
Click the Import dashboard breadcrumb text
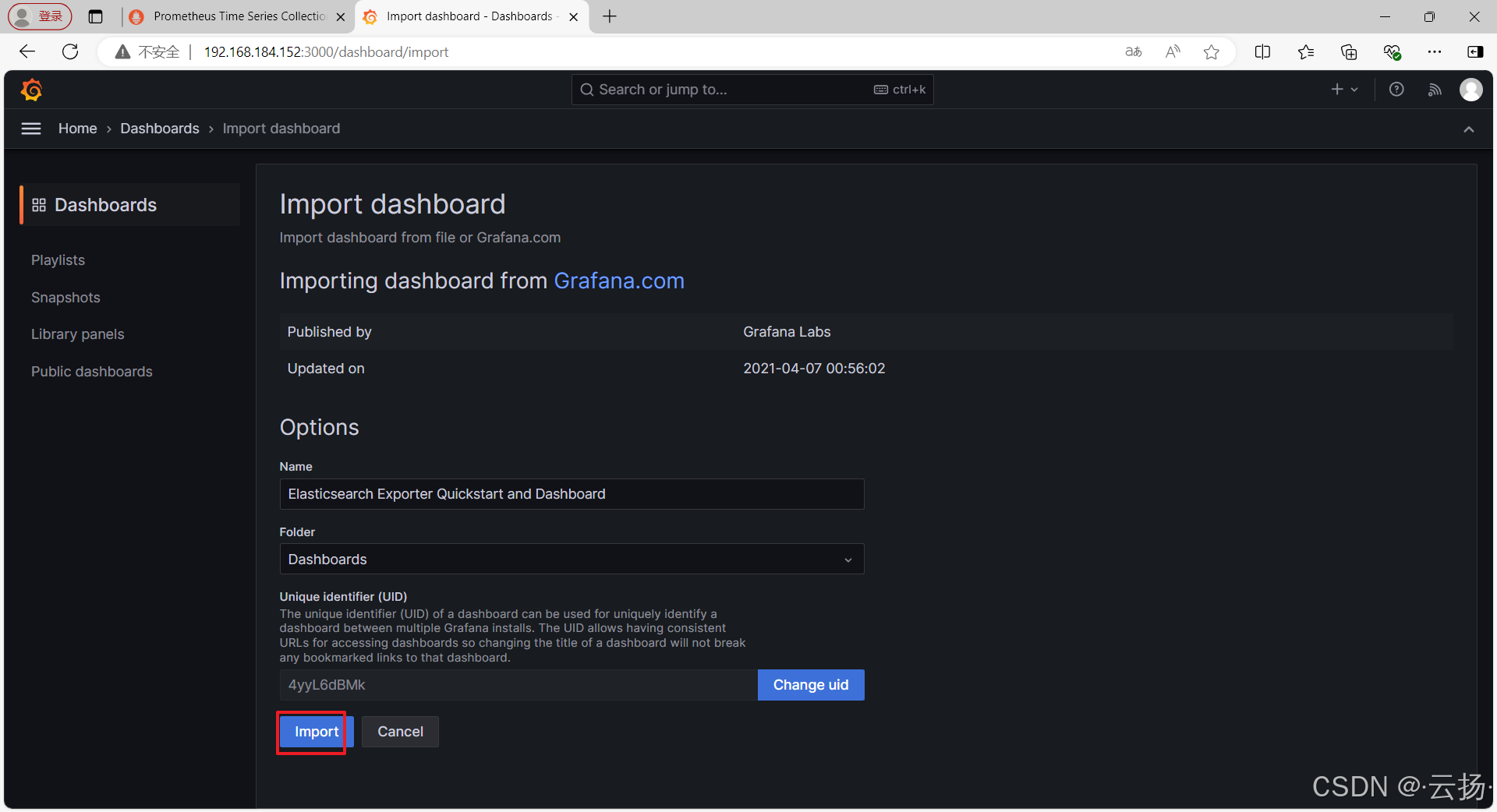point(281,129)
